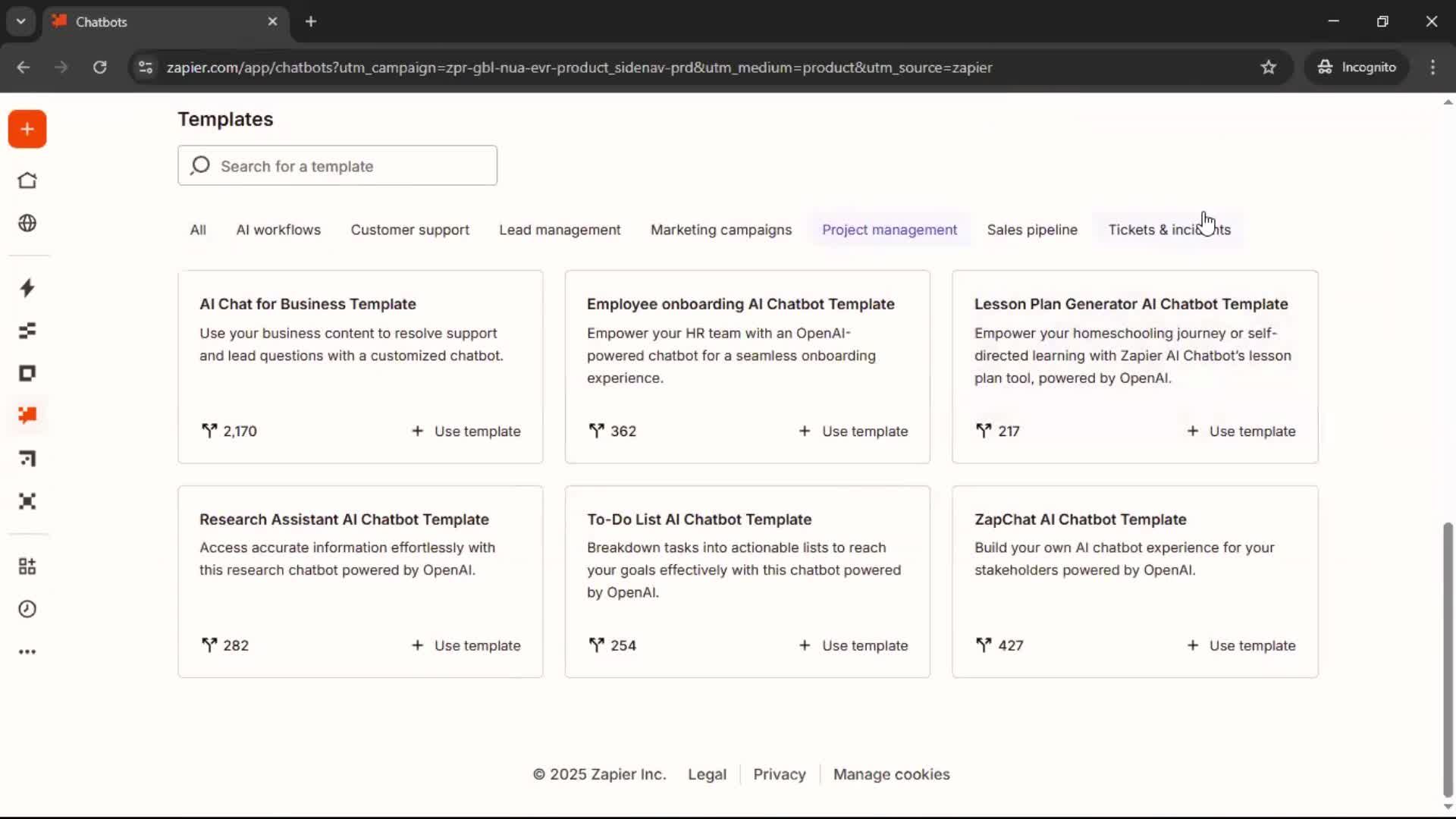Click the 282 usage count
The image size is (1456, 819).
[x=236, y=646]
